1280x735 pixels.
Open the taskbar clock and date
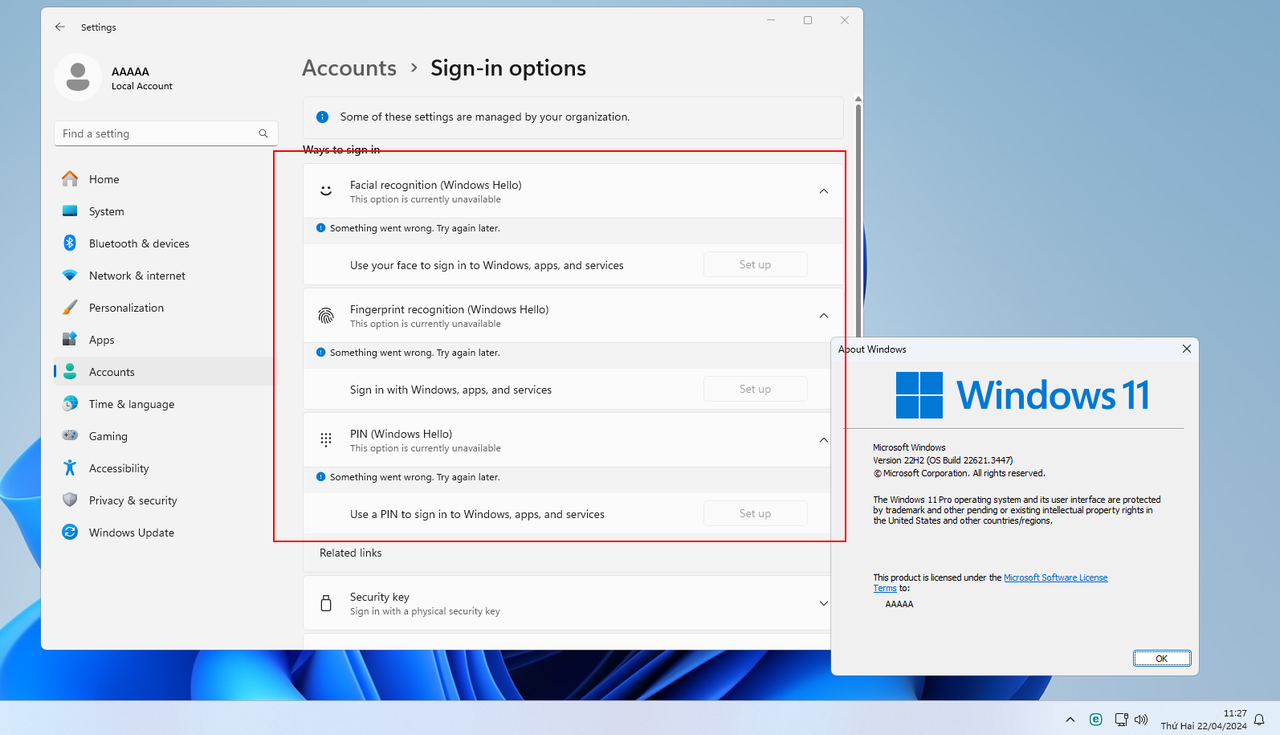(x=1203, y=719)
